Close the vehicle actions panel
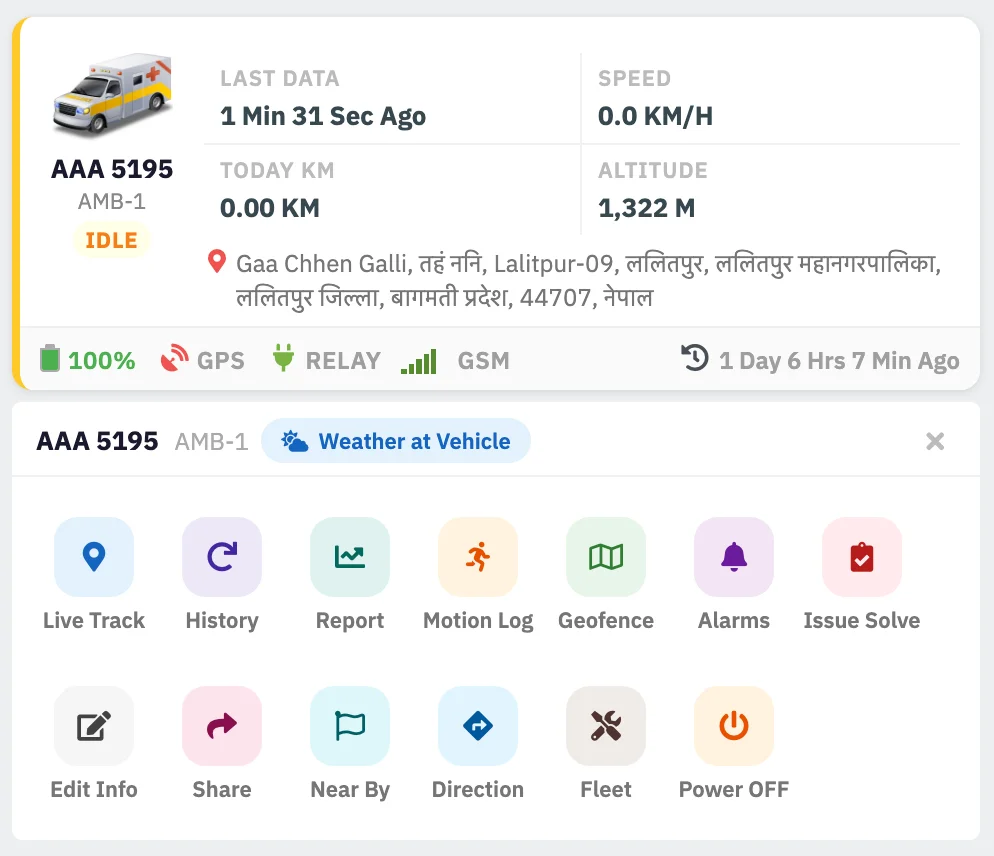 (x=935, y=441)
